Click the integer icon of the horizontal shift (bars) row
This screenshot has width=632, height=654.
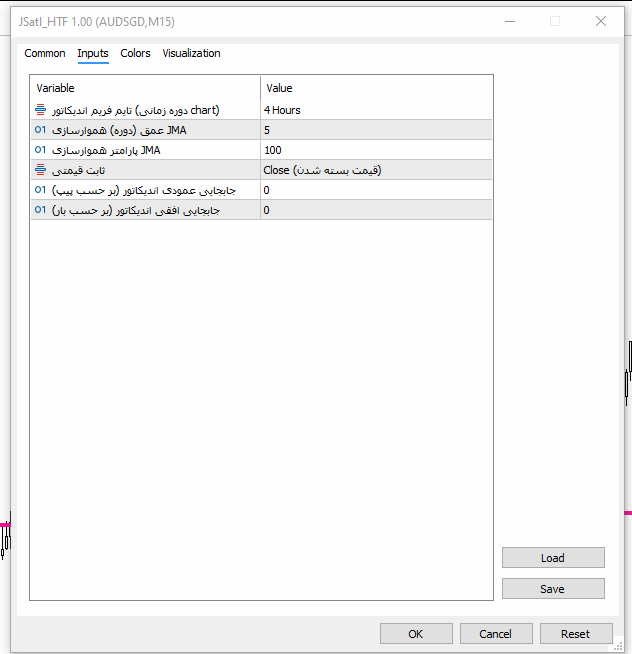tap(40, 210)
